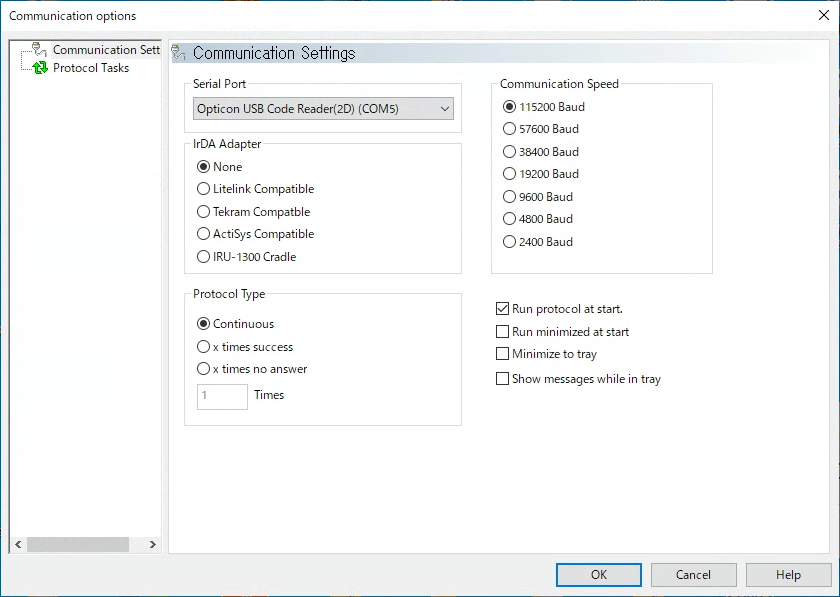
Task: Confirm settings with the OK button
Action: pyautogui.click(x=599, y=575)
